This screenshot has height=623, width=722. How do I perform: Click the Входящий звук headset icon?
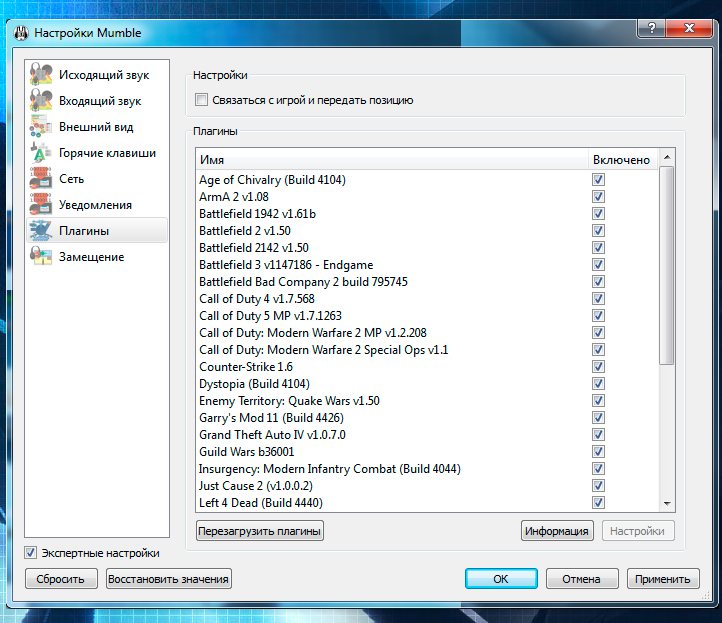(41, 100)
